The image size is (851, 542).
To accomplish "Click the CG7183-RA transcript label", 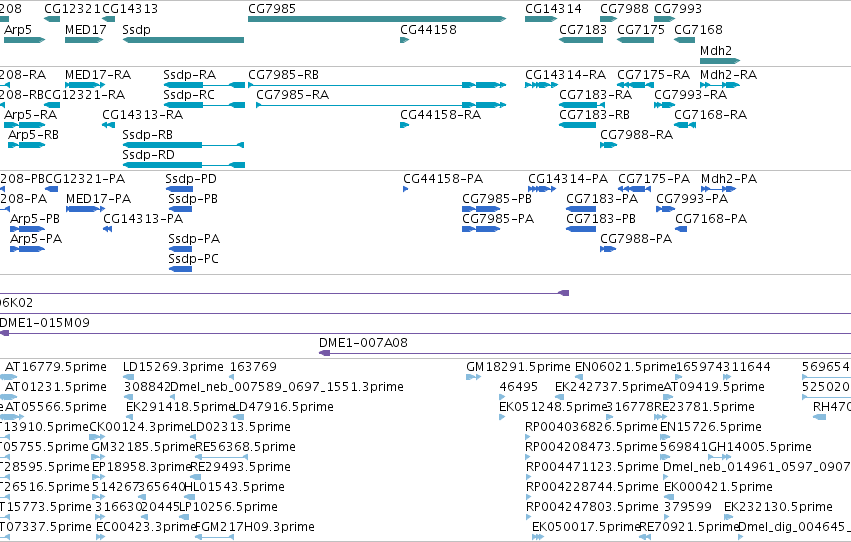I will (x=596, y=94).
